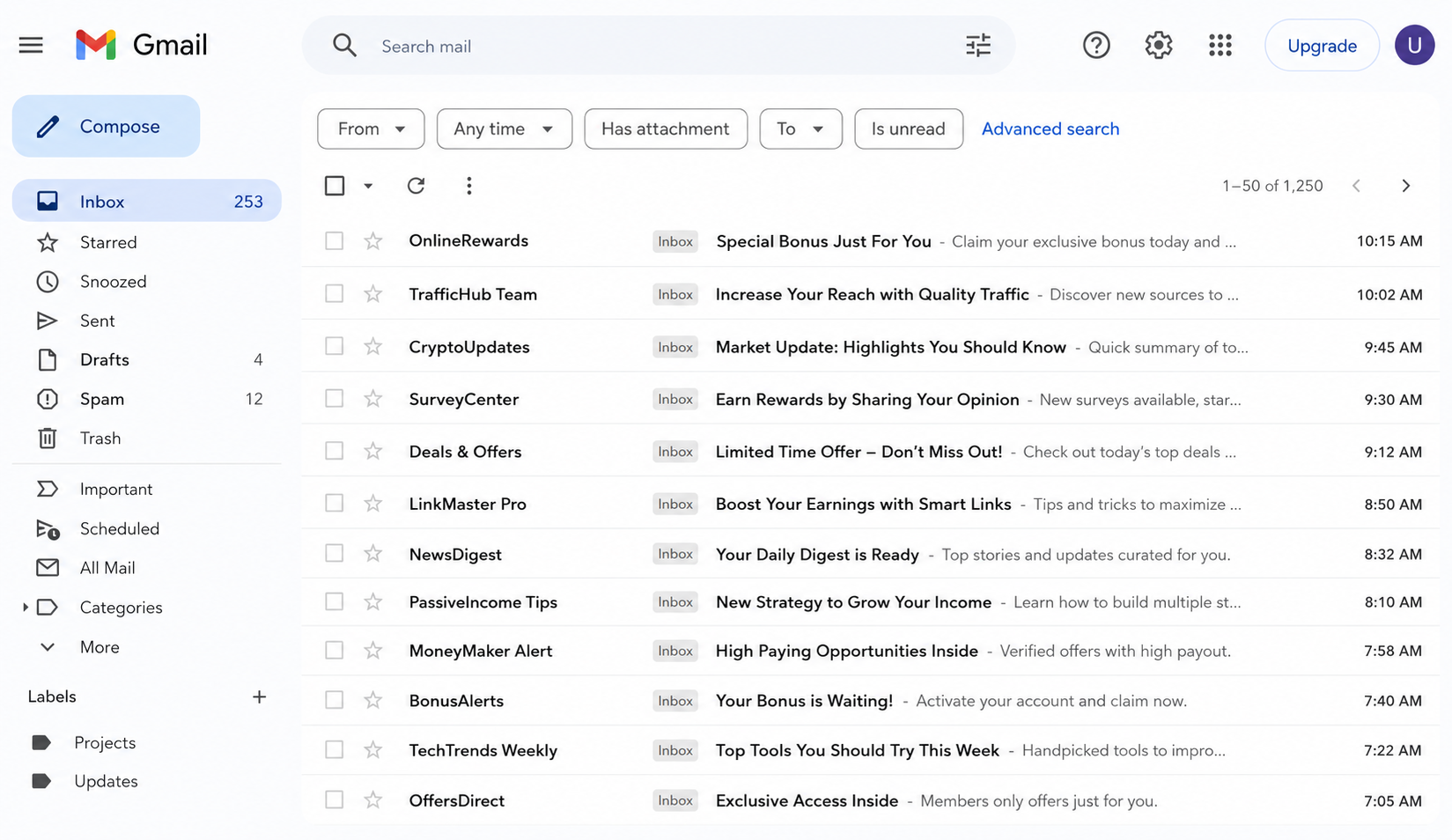Open the Inbox folder
Viewport: 1452px width, 840px height.
coord(147,201)
